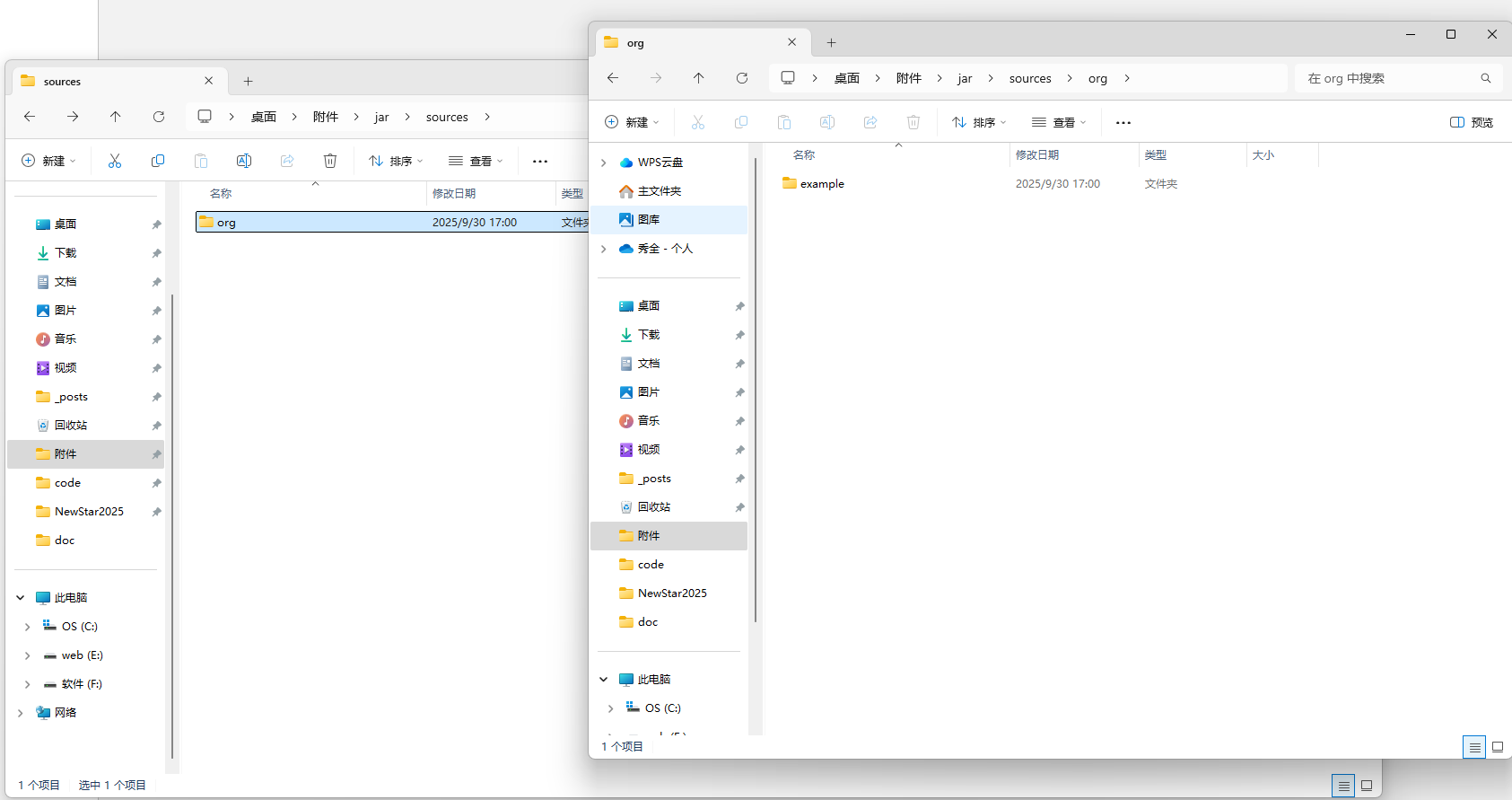This screenshot has width=1512, height=800.
Task: Click the search box in org window
Action: pyautogui.click(x=1391, y=78)
